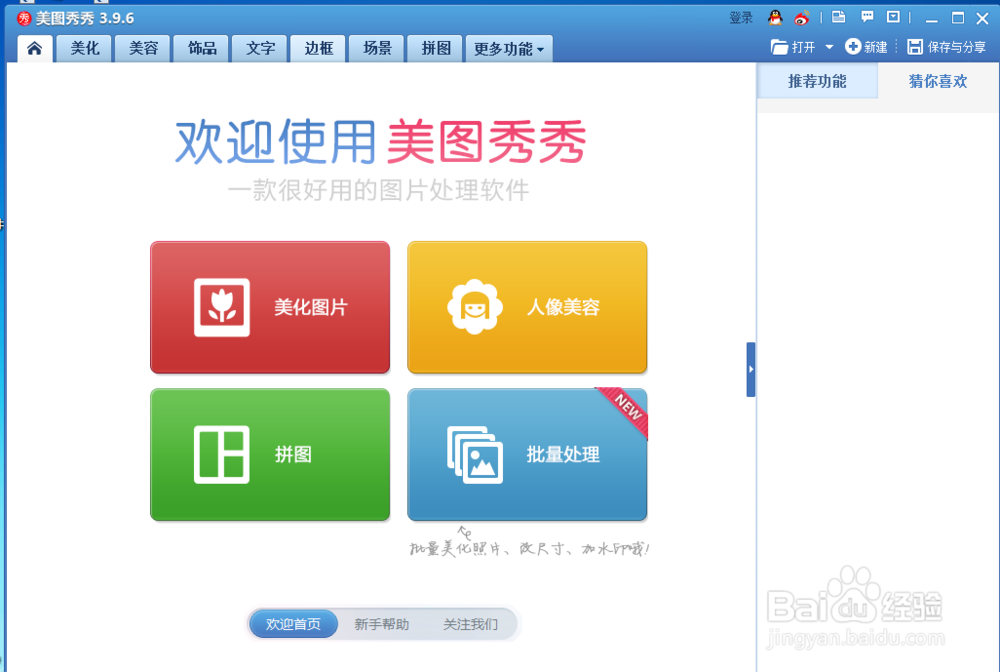
Task: Go to the Home tab icon
Action: pos(34,48)
